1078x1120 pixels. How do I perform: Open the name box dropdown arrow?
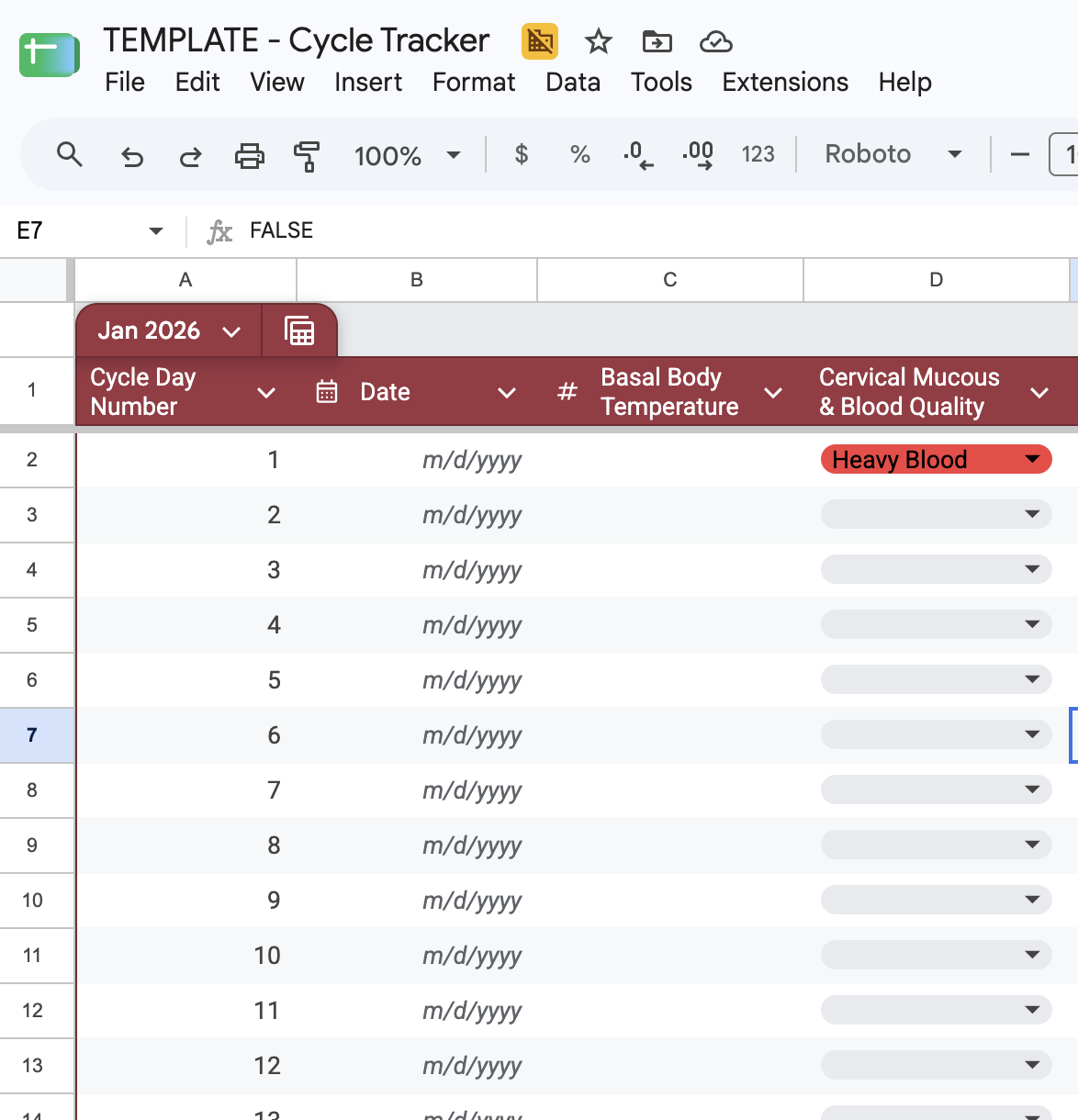coord(156,231)
